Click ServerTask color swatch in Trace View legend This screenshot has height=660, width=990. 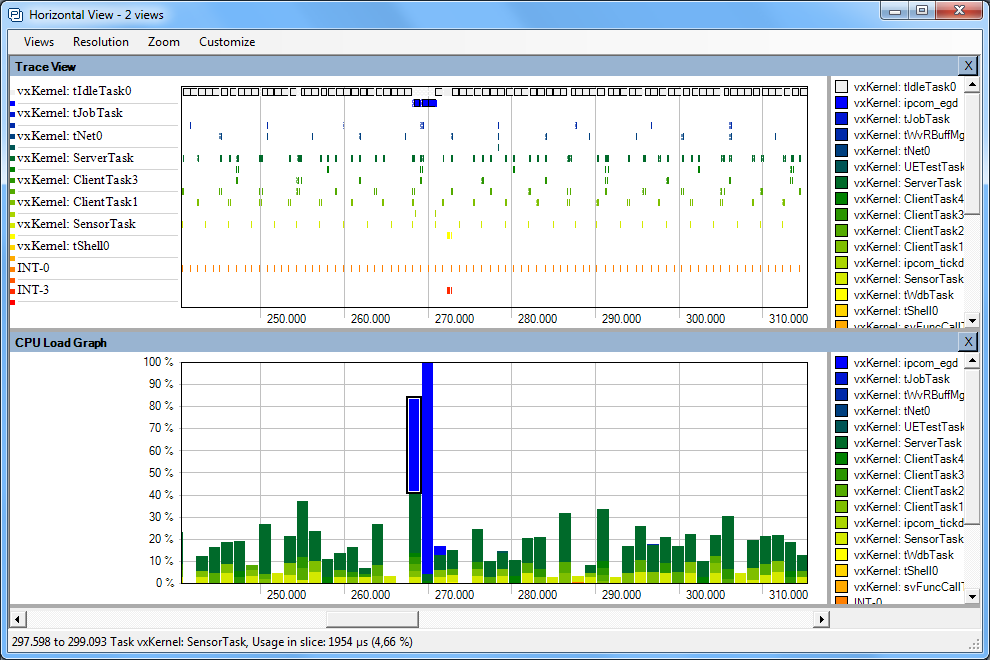pos(841,183)
